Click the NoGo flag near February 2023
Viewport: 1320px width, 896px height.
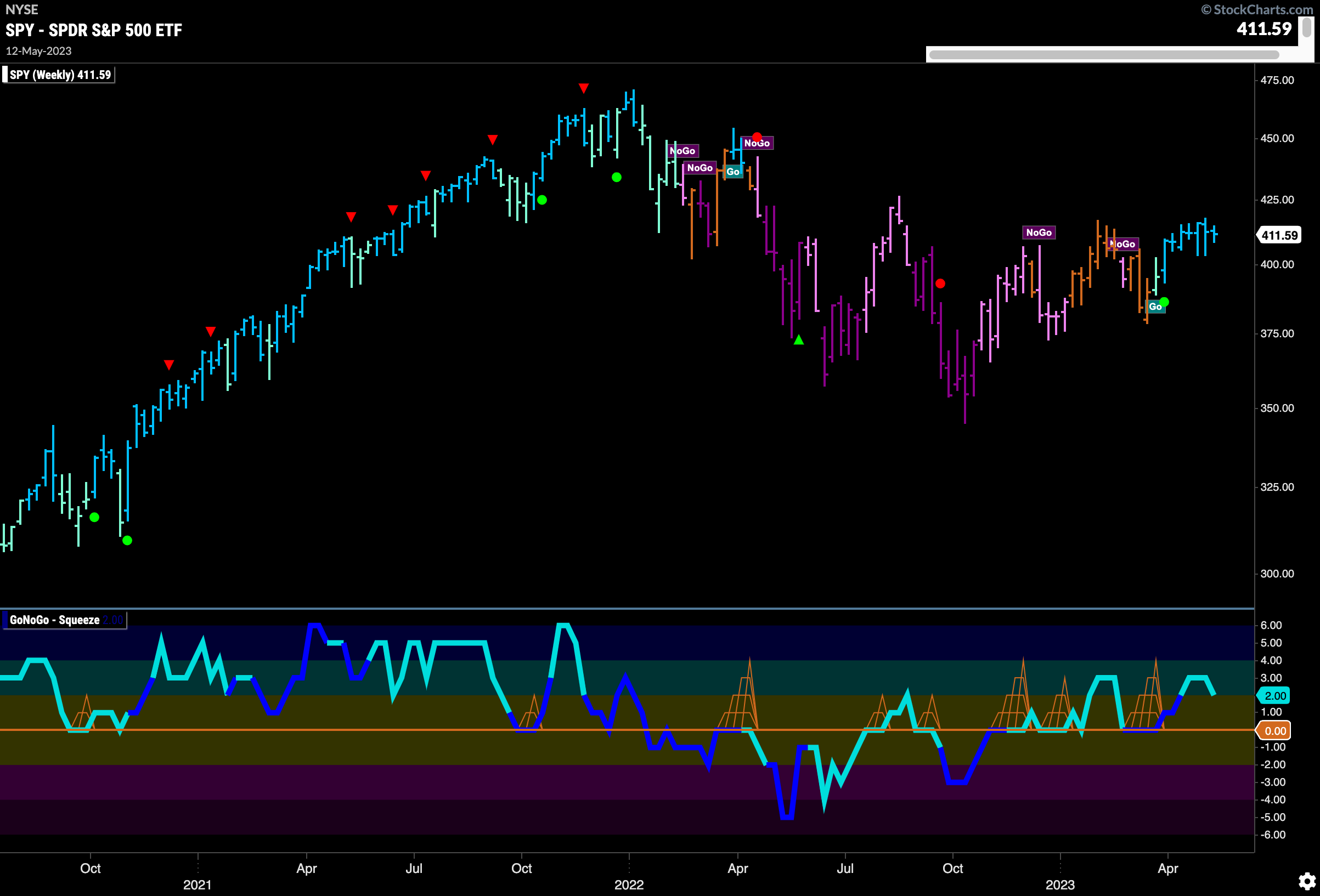(1122, 244)
